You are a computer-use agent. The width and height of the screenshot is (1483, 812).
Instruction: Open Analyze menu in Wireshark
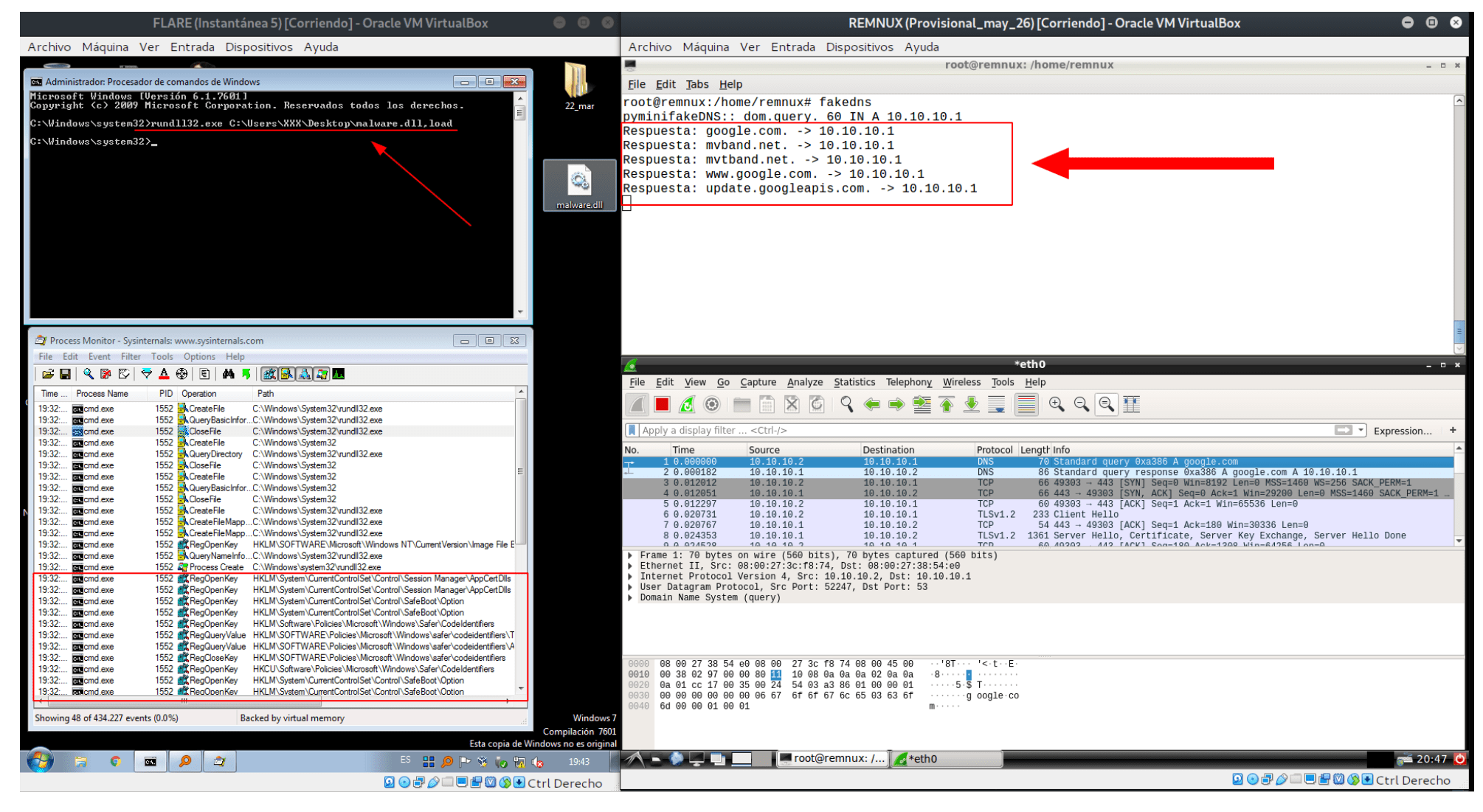coord(805,383)
